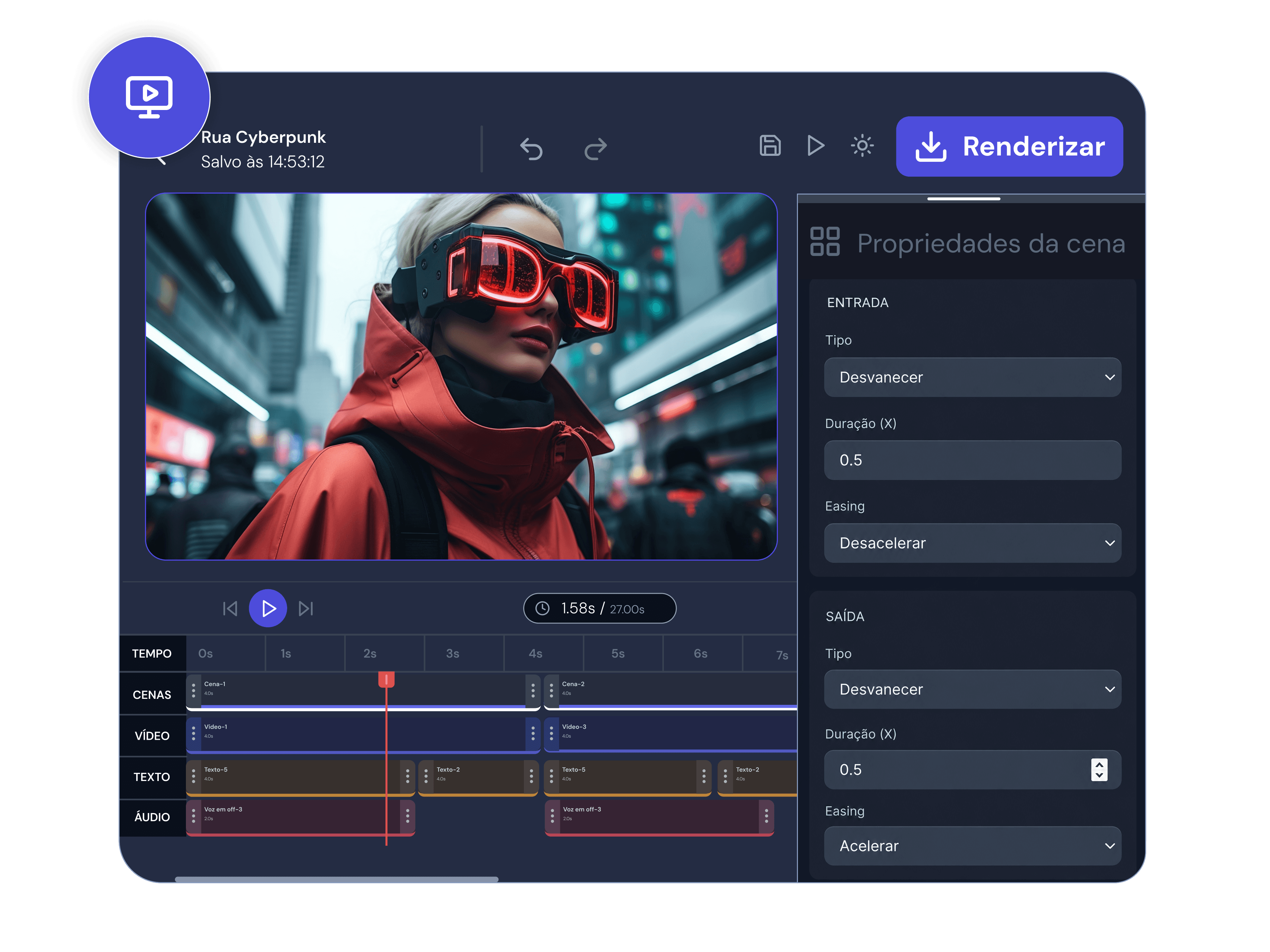Image resolution: width=1270 pixels, height=952 pixels.
Task: Save project with the floppy disk icon
Action: point(770,146)
